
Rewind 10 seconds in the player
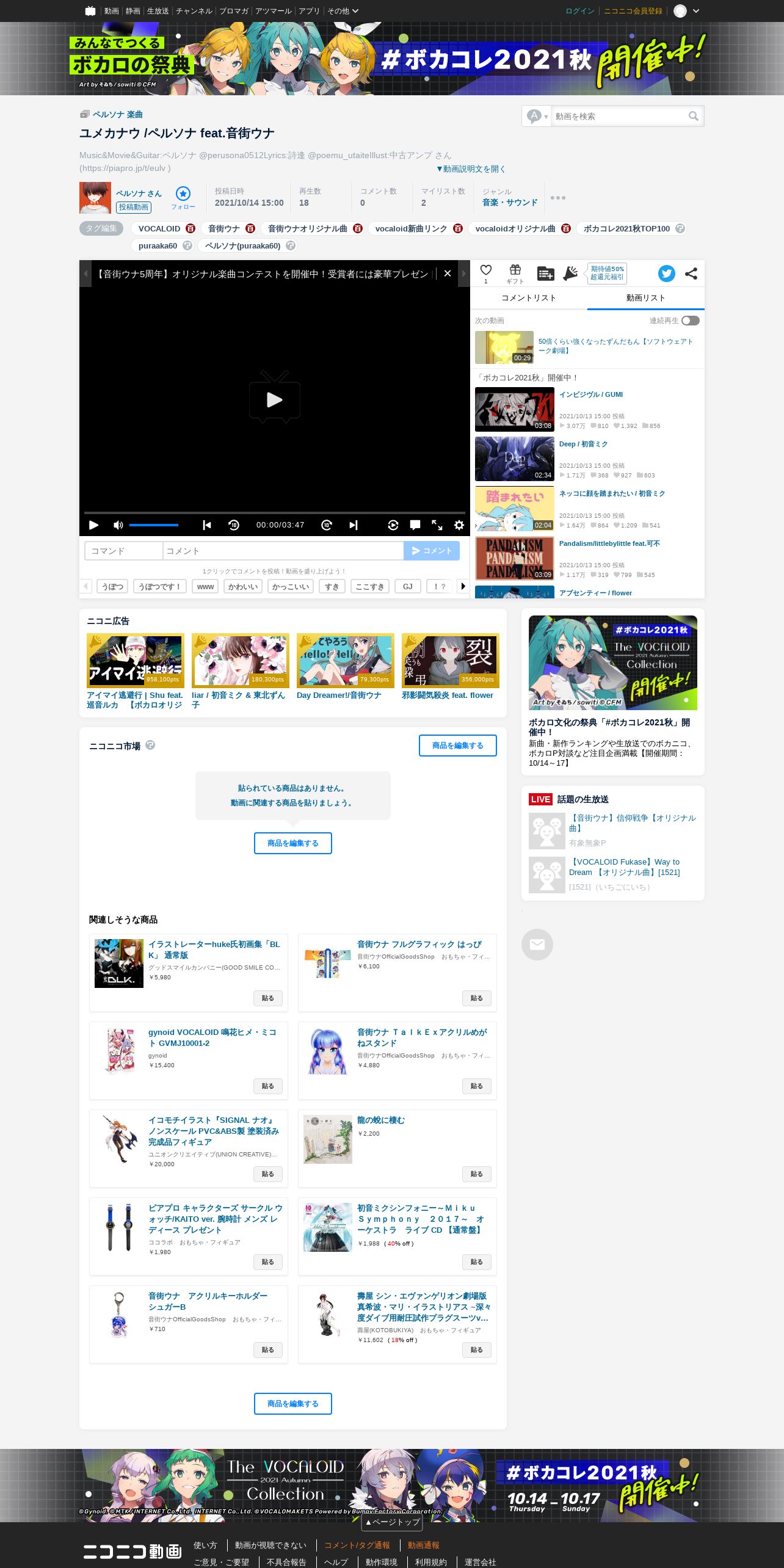tap(234, 525)
